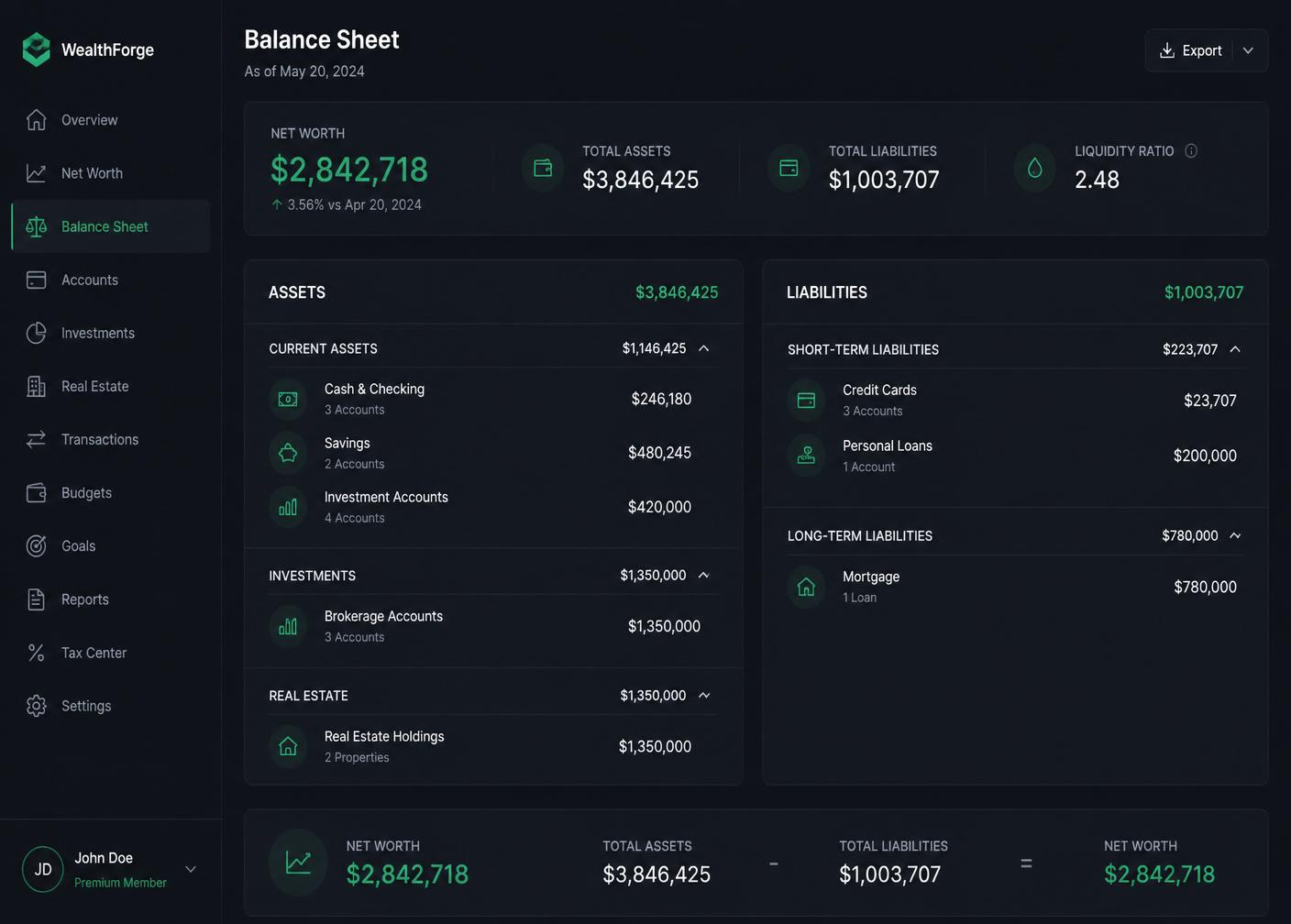This screenshot has width=1291, height=924.
Task: Click the Investments pie chart icon
Action: click(x=37, y=333)
